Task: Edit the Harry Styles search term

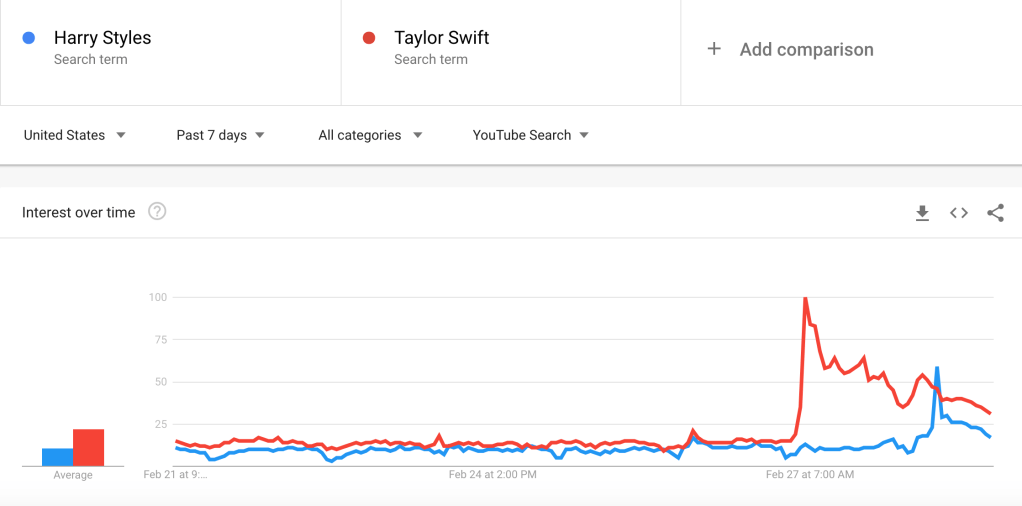Action: [x=102, y=38]
